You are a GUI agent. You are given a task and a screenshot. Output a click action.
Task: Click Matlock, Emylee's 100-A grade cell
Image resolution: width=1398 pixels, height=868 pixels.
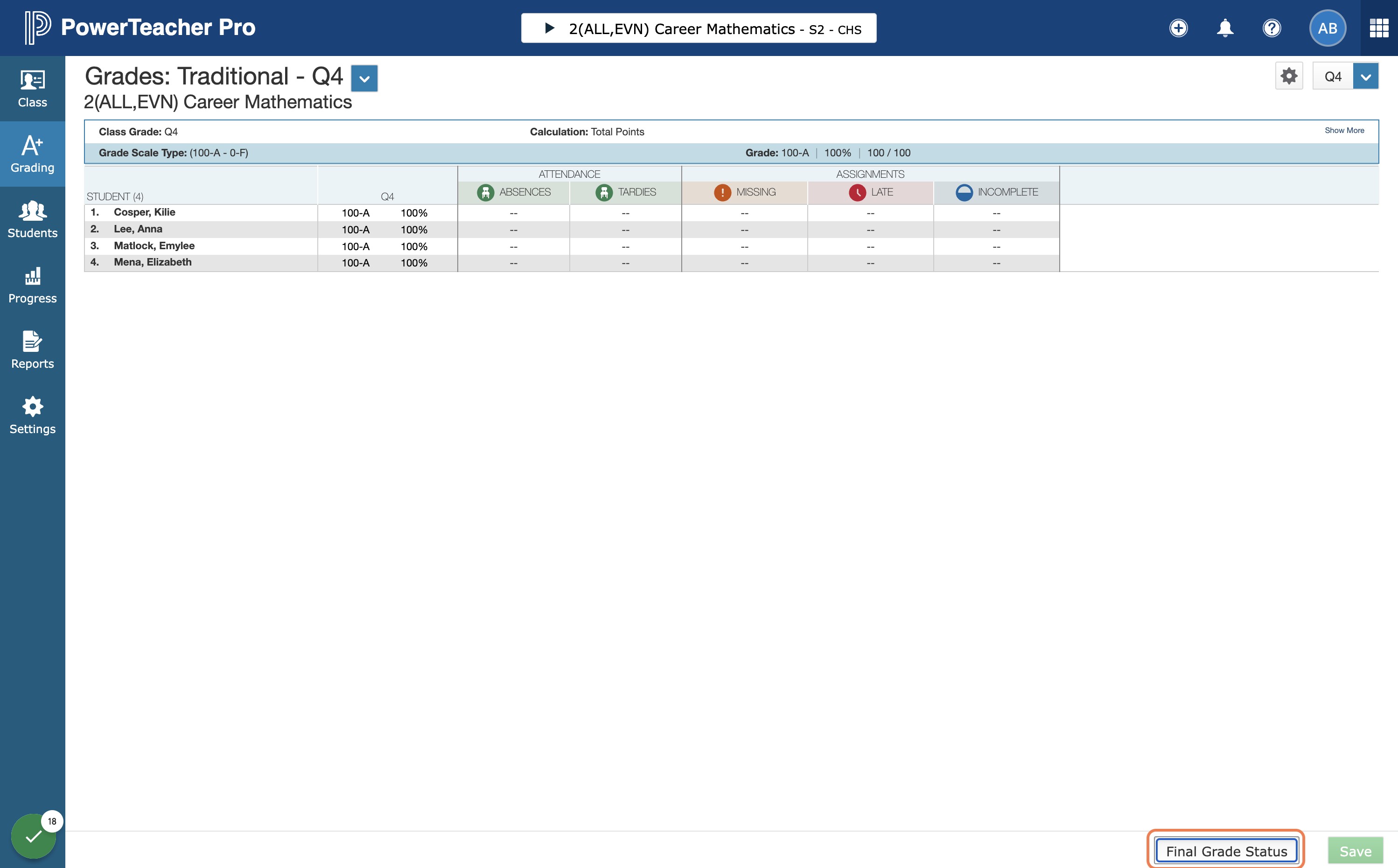(x=355, y=246)
